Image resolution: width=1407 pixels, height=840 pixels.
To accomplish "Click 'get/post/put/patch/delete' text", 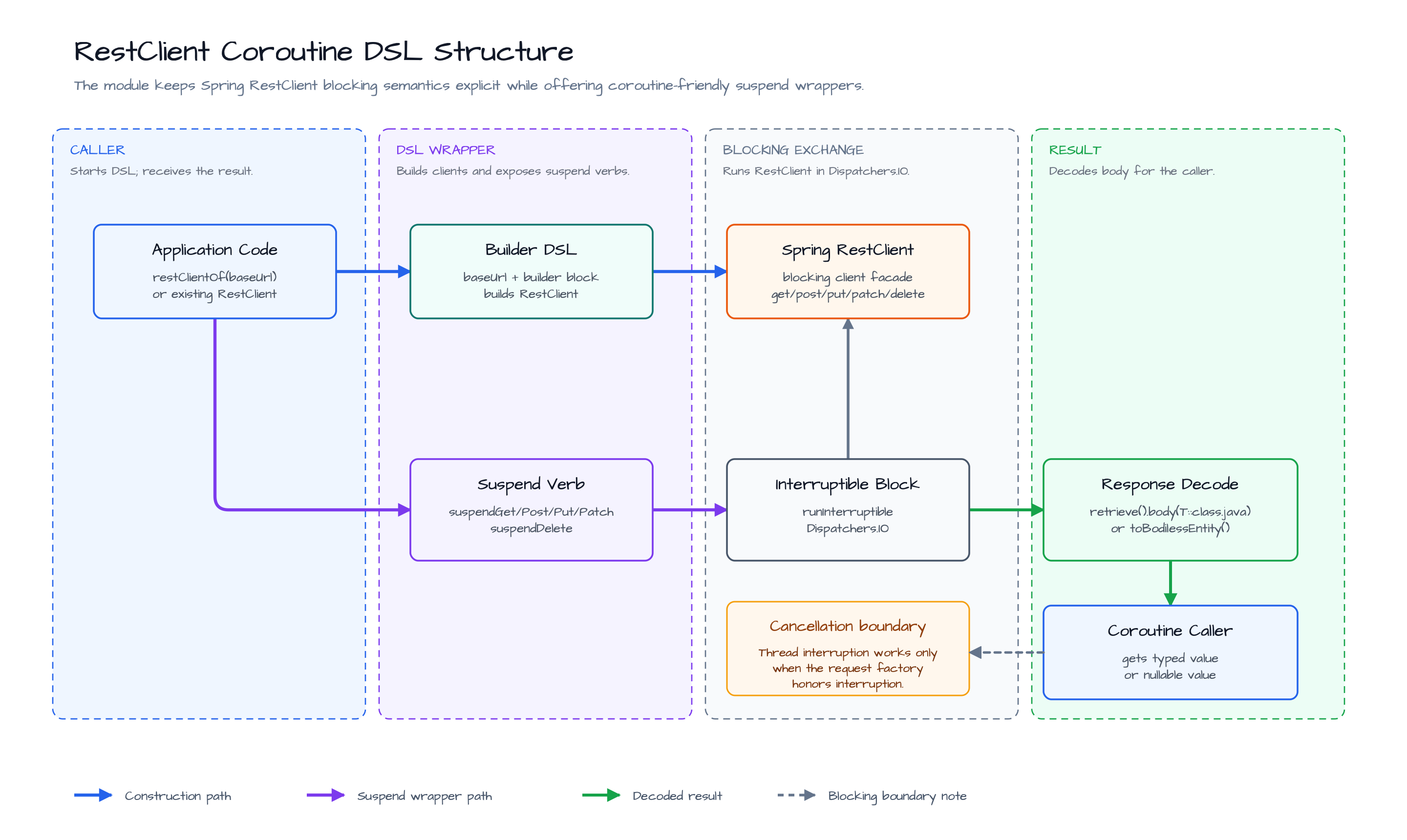I will 848,294.
